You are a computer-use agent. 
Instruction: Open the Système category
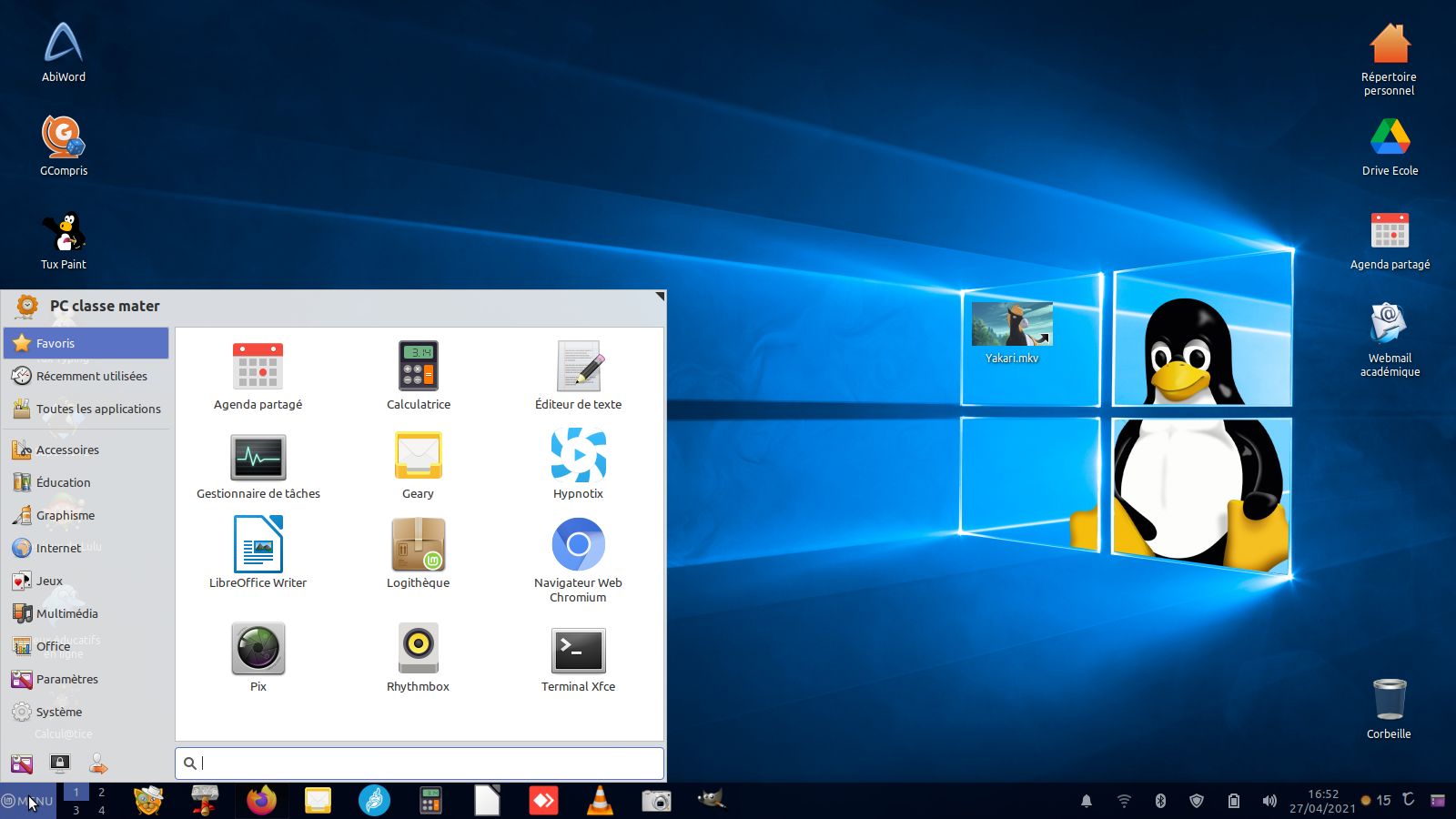86,712
